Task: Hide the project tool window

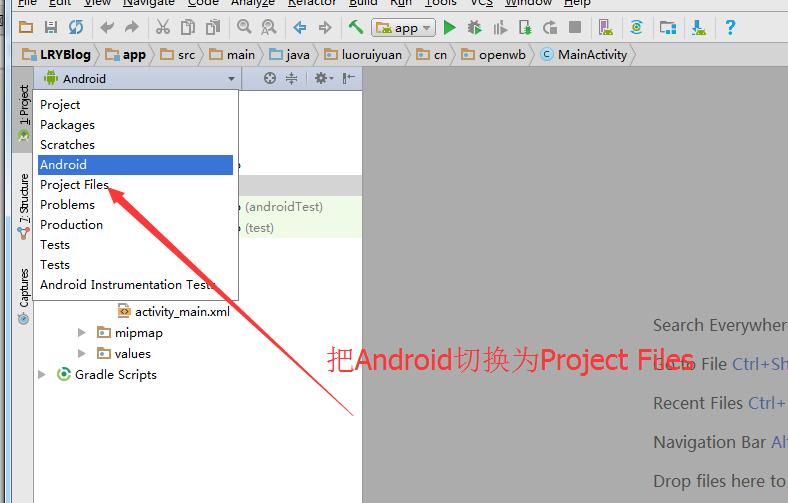Action: coord(348,78)
